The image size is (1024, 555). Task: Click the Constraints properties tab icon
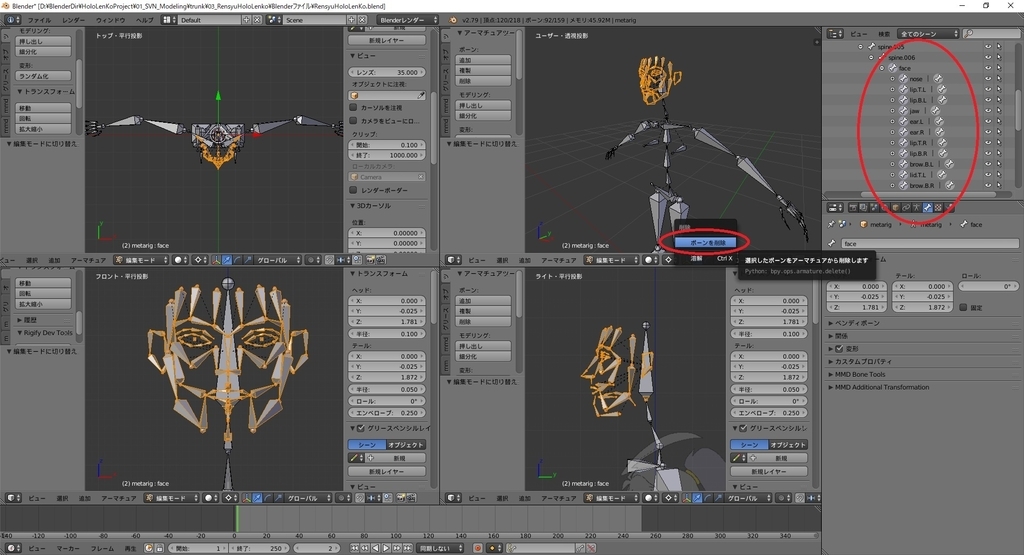[x=906, y=208]
